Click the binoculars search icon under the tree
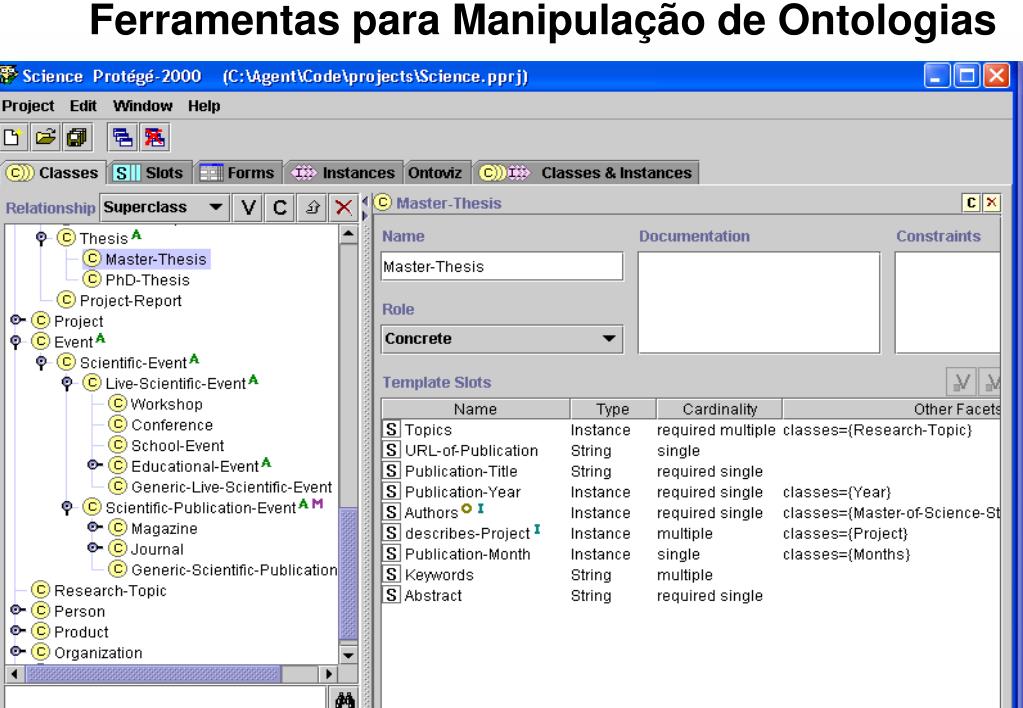Screen dimensions: 1023x708 pyautogui.click(x=344, y=700)
